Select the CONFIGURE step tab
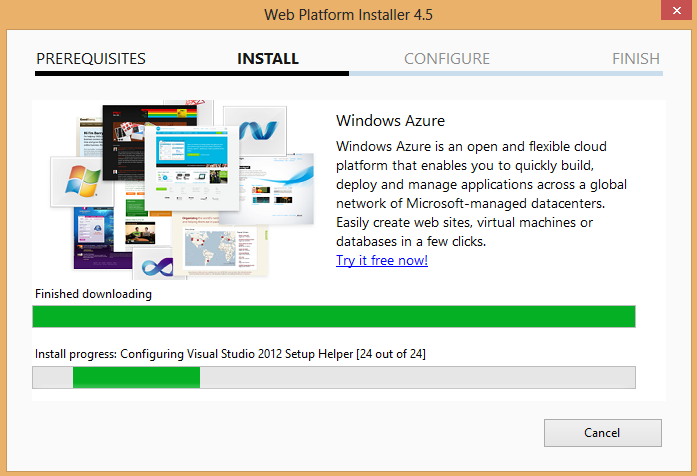The image size is (697, 476). coord(447,59)
